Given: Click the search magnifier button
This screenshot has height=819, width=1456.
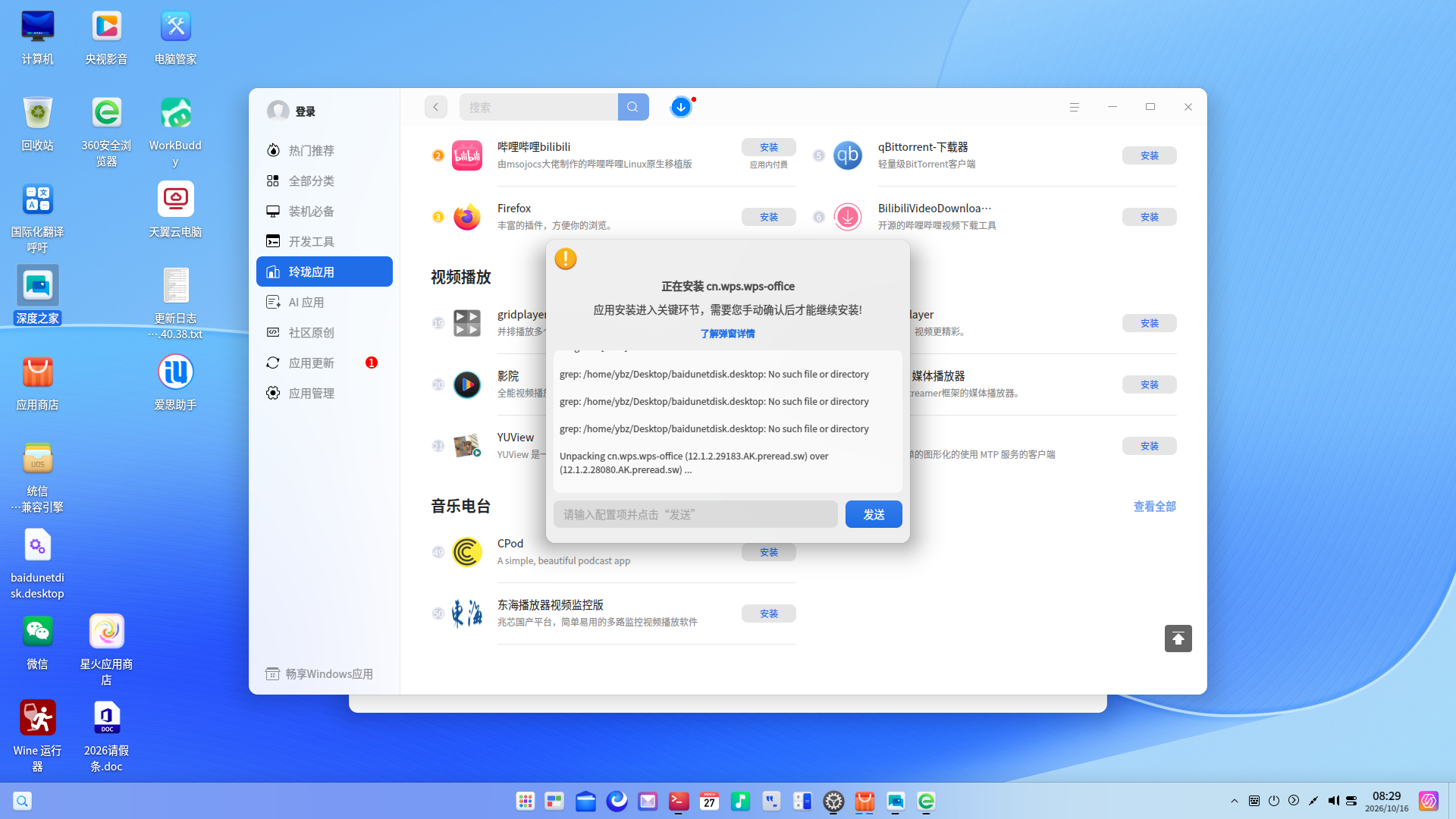Looking at the screenshot, I should click(x=633, y=107).
